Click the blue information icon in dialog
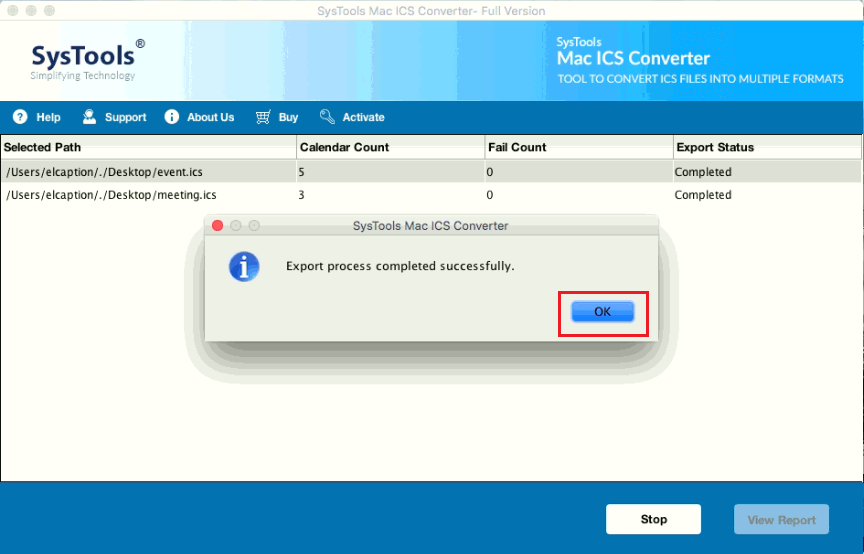 coord(244,267)
